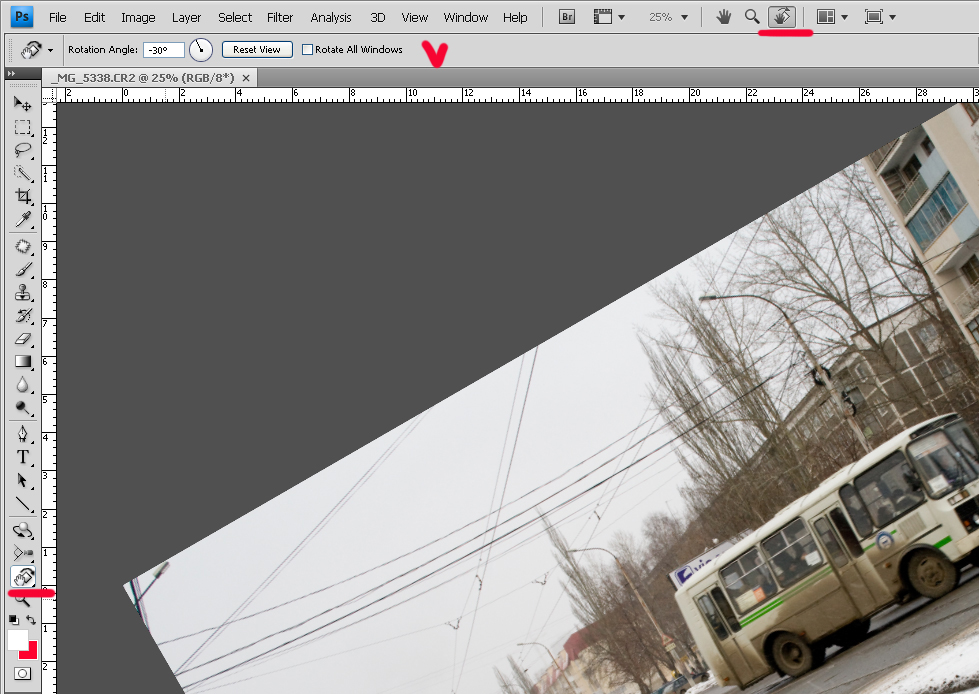Swap foreground and background colors
The image size is (979, 694).
click(x=31, y=620)
